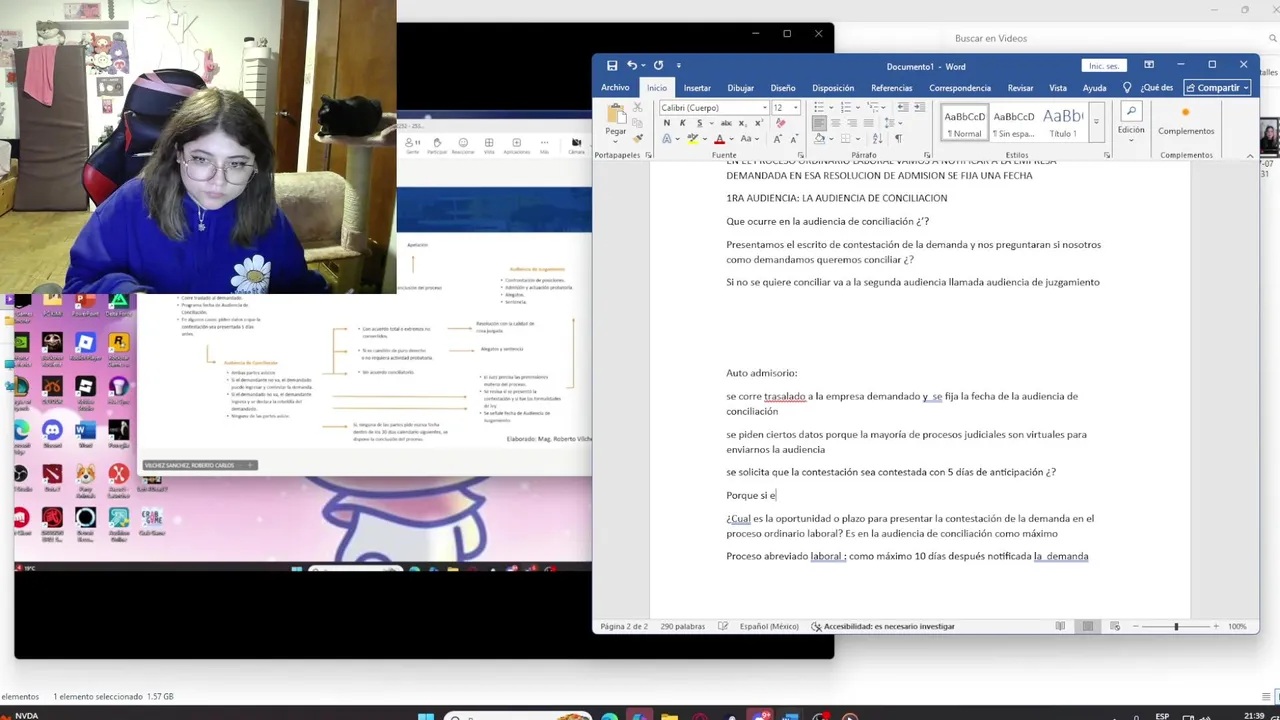This screenshot has width=1280, height=720.
Task: Open the Archivo menu
Action: tap(615, 88)
